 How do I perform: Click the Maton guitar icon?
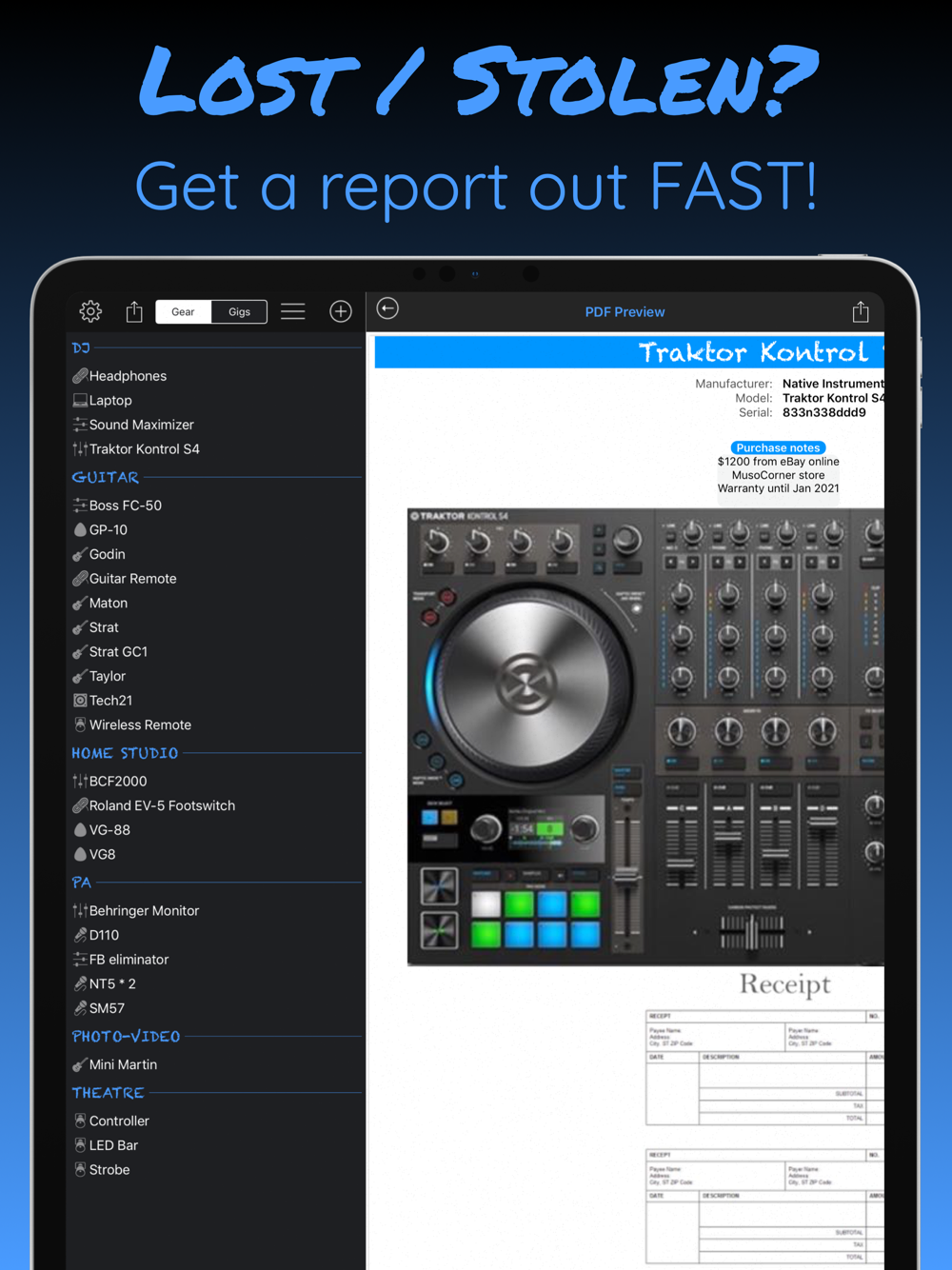(80, 604)
